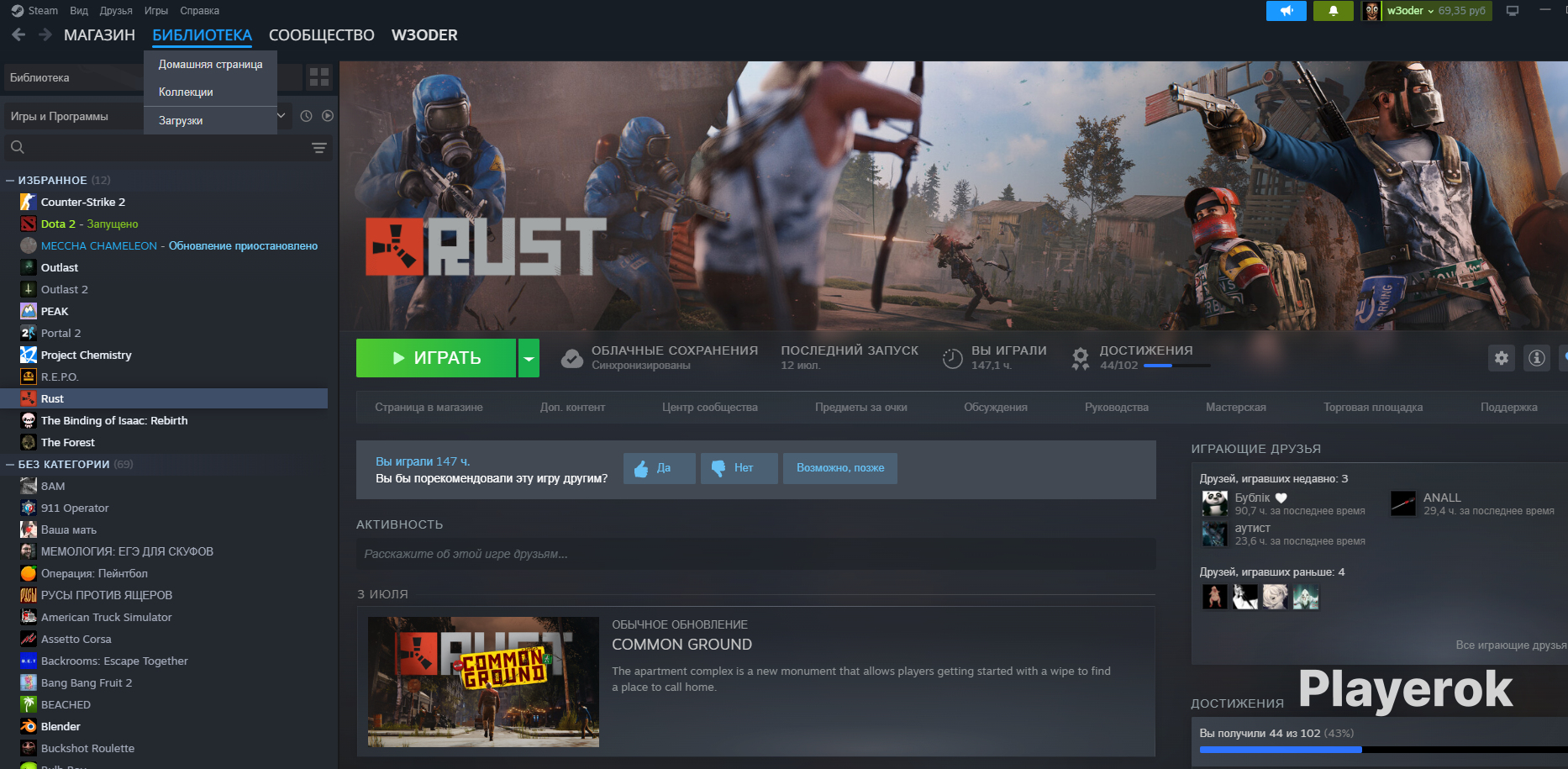The height and width of the screenshot is (769, 1568).
Task: Open the Торговая площадка link
Action: click(x=1373, y=408)
